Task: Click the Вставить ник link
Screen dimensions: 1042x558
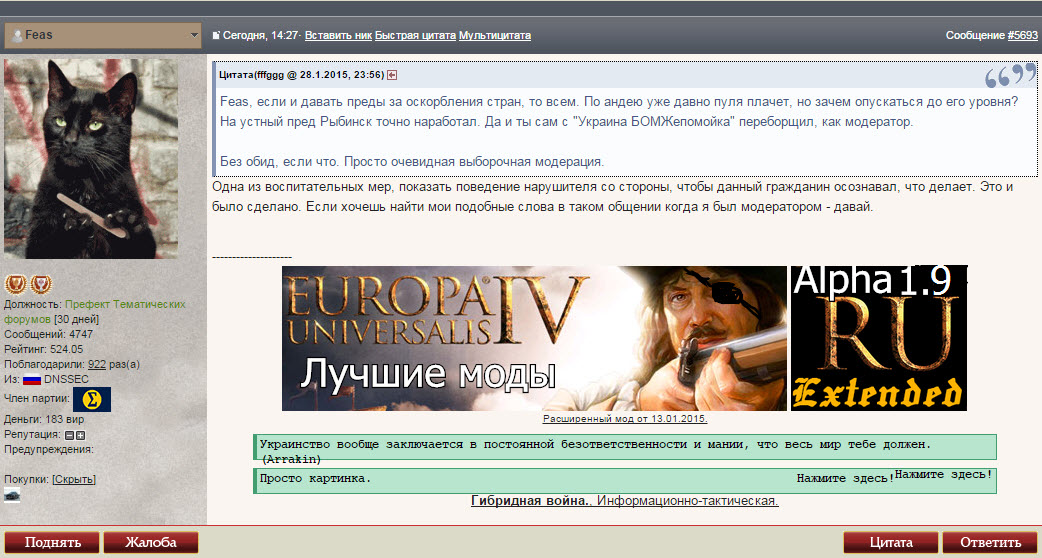Action: tap(338, 35)
